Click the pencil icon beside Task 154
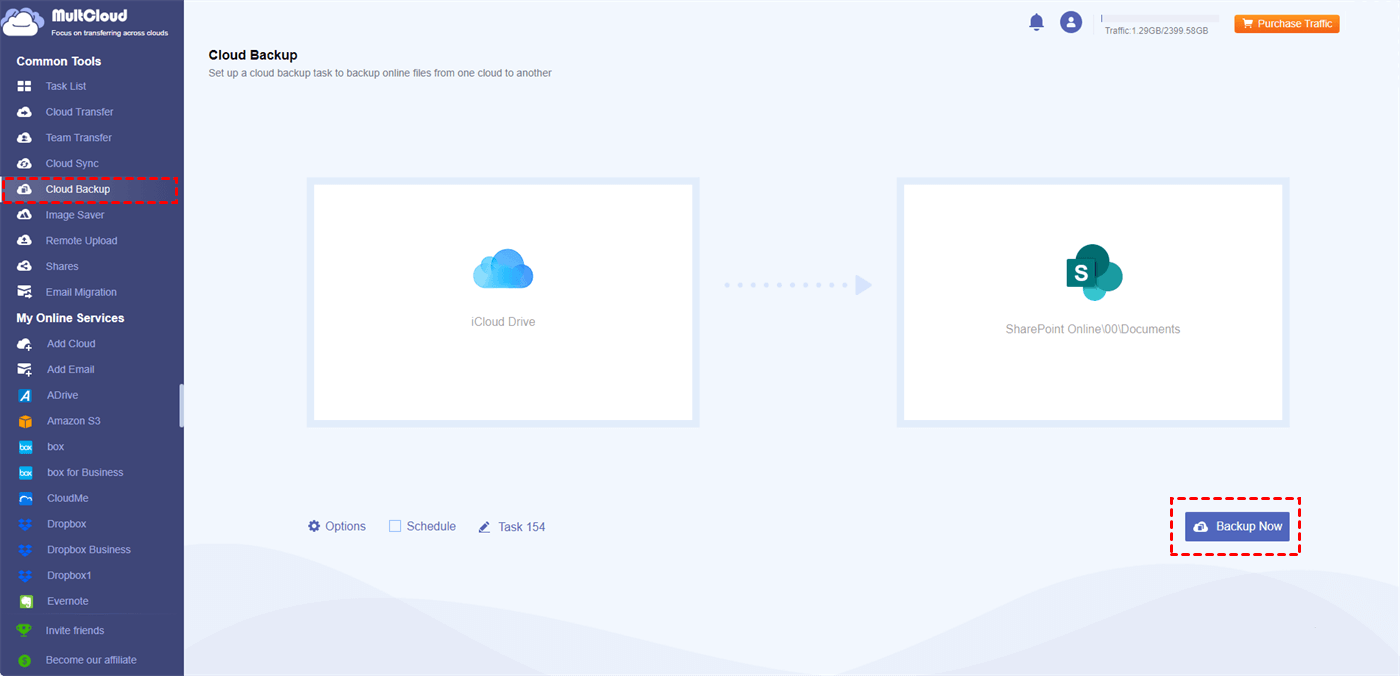The width and height of the screenshot is (1400, 676). click(484, 527)
